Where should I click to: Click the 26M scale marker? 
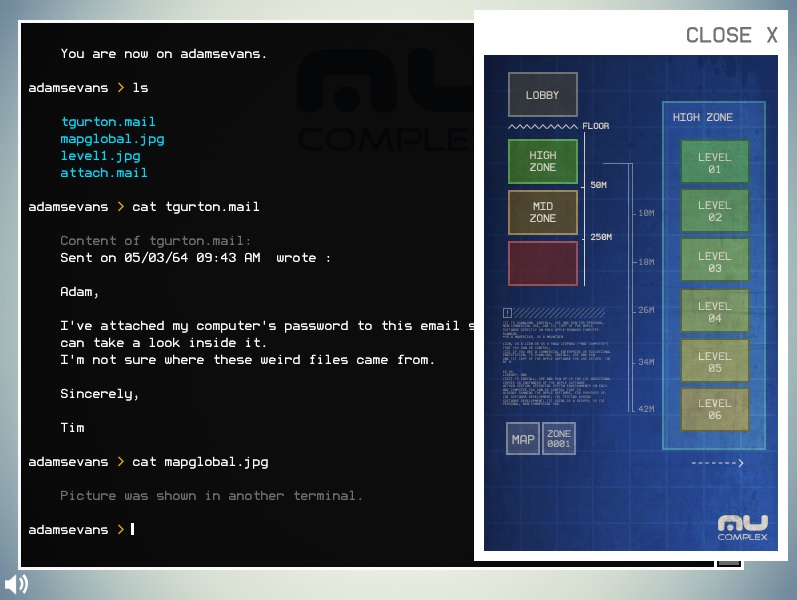point(646,310)
